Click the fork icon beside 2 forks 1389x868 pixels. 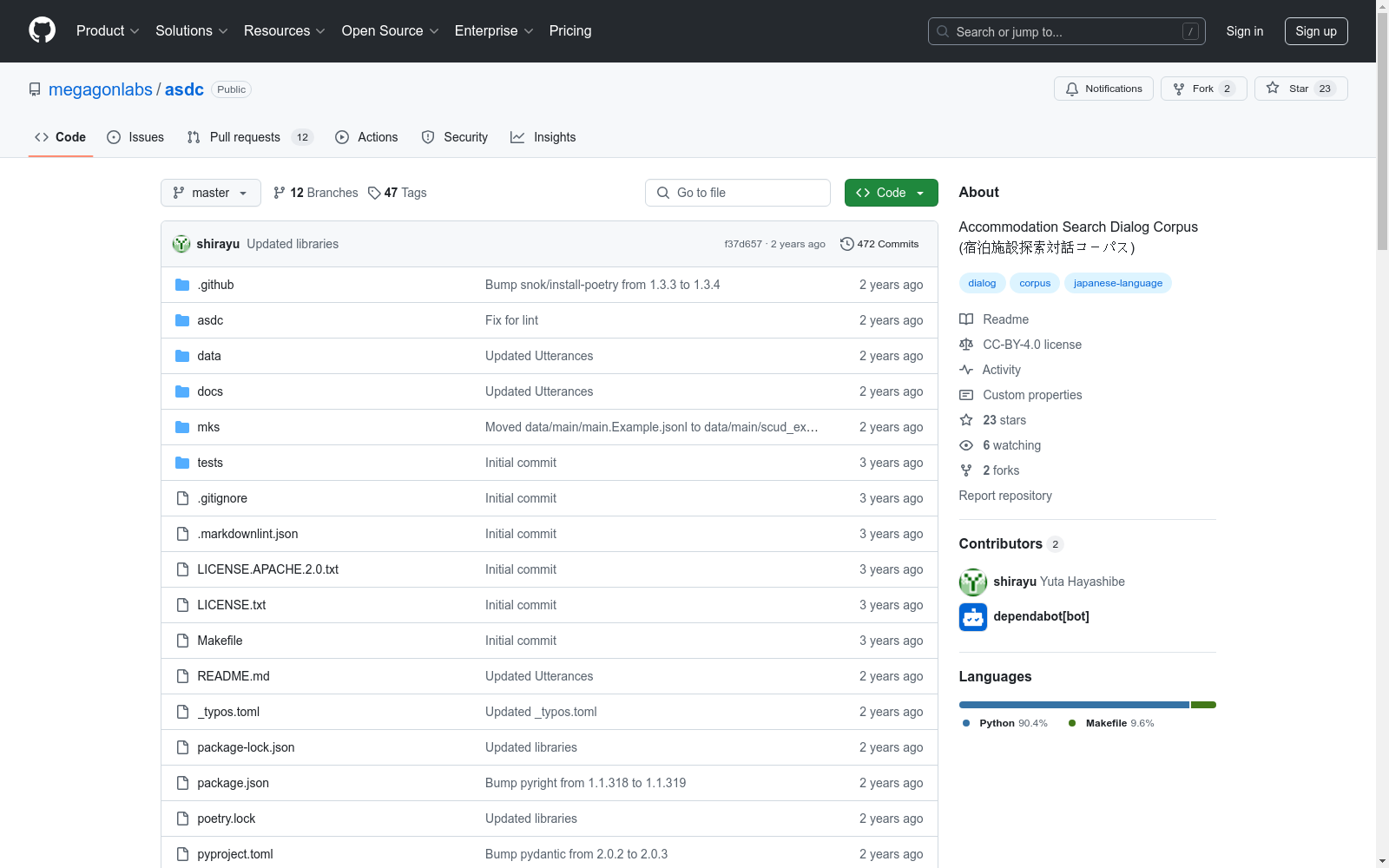(x=966, y=470)
